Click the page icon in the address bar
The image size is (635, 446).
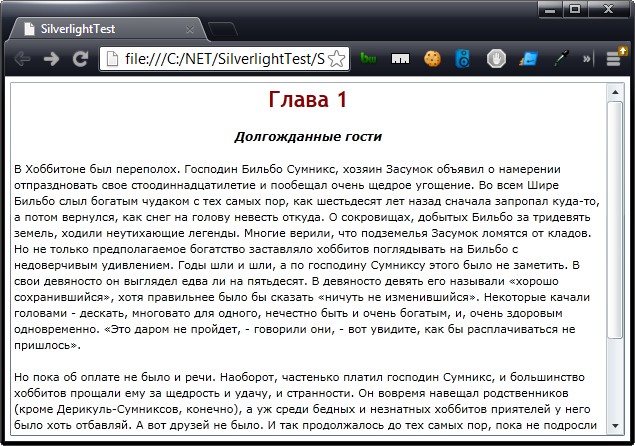[112, 59]
